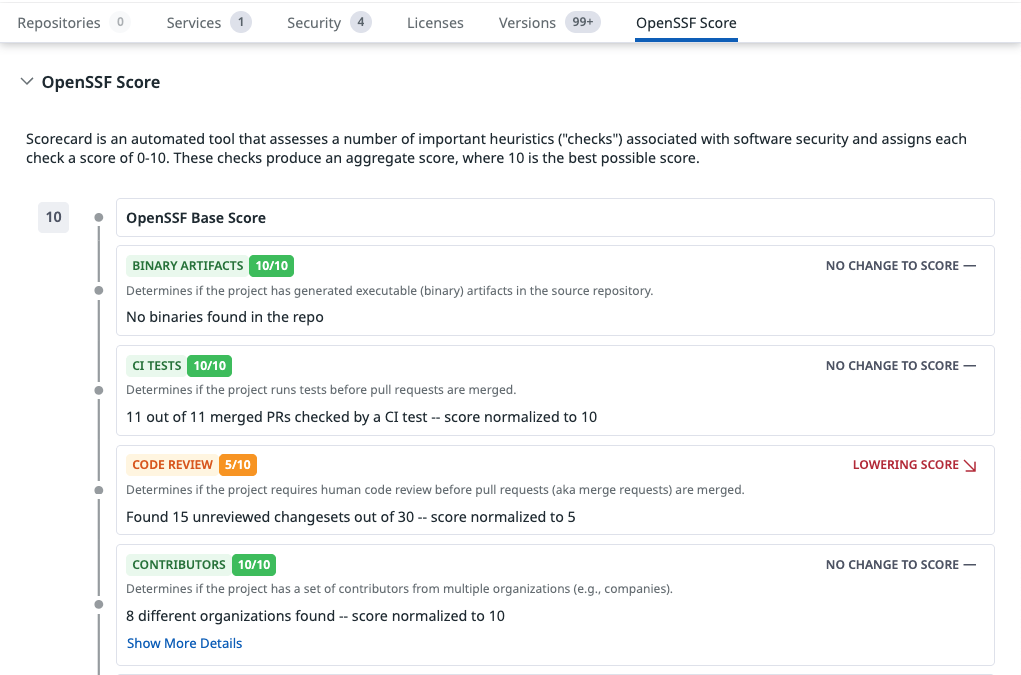1021x675 pixels.
Task: Click the Lowering Score arrow indicator
Action: pos(968,465)
